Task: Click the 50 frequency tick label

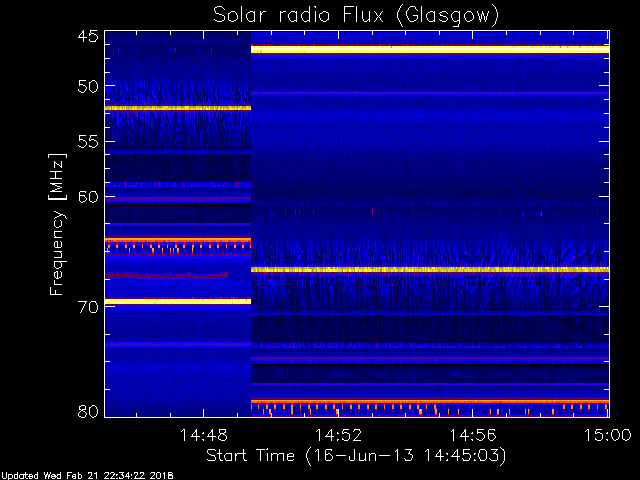Action: click(88, 87)
